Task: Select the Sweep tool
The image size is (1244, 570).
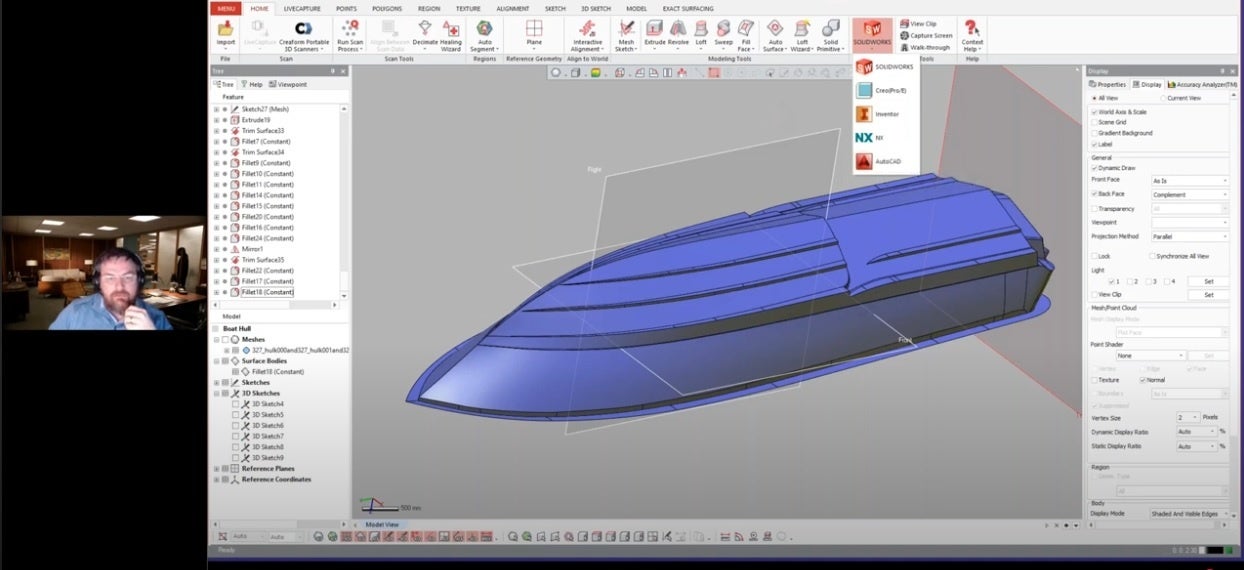Action: 723,29
